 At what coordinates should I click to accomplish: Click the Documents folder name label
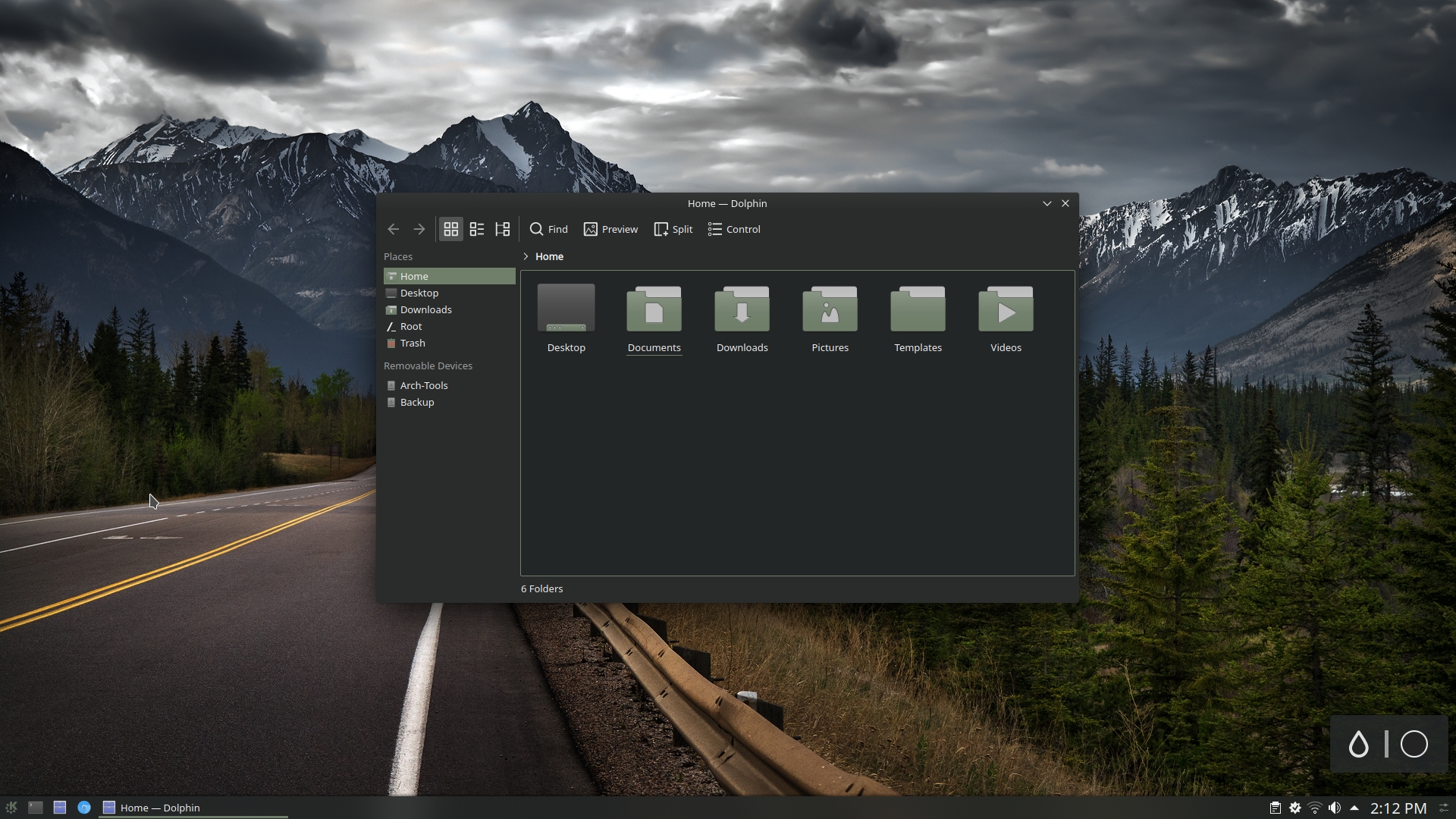pos(654,347)
